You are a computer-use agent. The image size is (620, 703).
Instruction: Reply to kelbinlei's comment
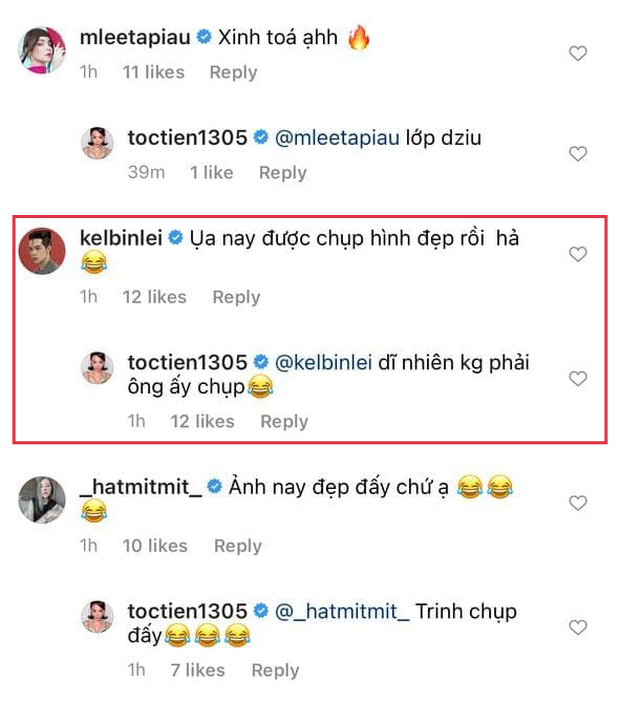click(x=236, y=297)
